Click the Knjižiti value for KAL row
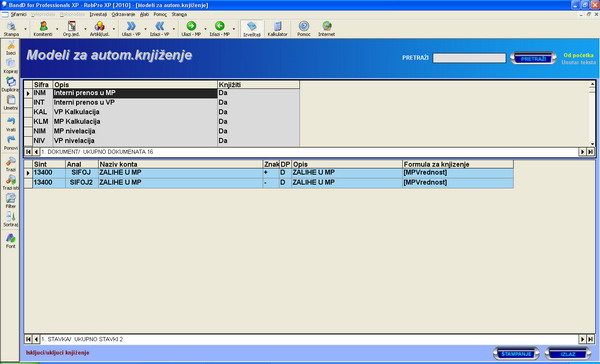Screen dimensions: 600x364 coord(258,112)
